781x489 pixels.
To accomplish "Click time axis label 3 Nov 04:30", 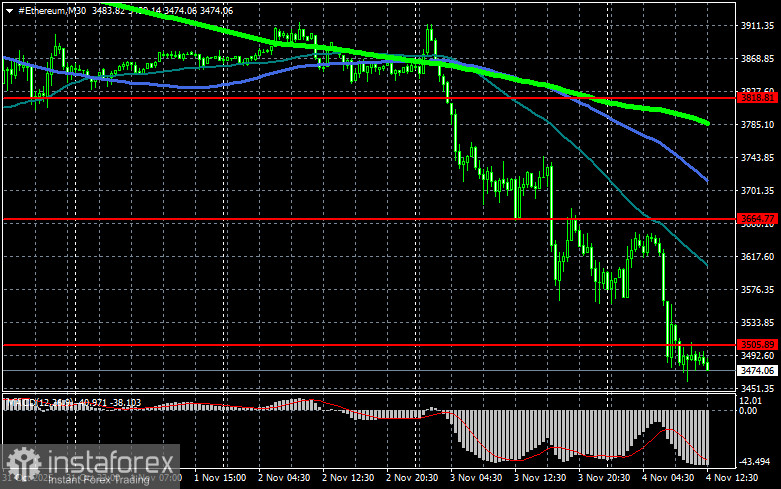I will (476, 478).
